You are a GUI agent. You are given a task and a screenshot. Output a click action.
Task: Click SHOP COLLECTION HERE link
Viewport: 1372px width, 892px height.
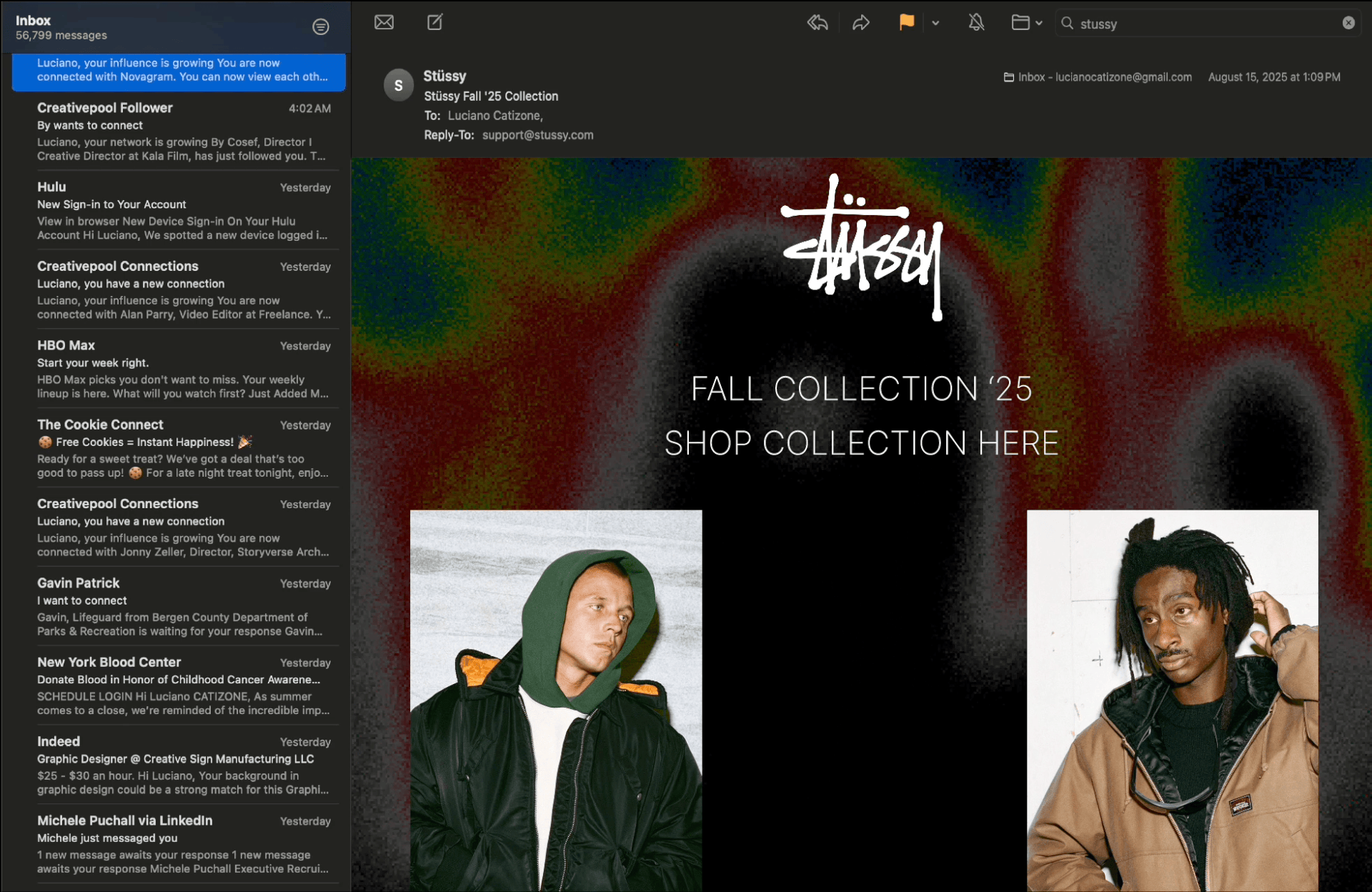tap(861, 443)
